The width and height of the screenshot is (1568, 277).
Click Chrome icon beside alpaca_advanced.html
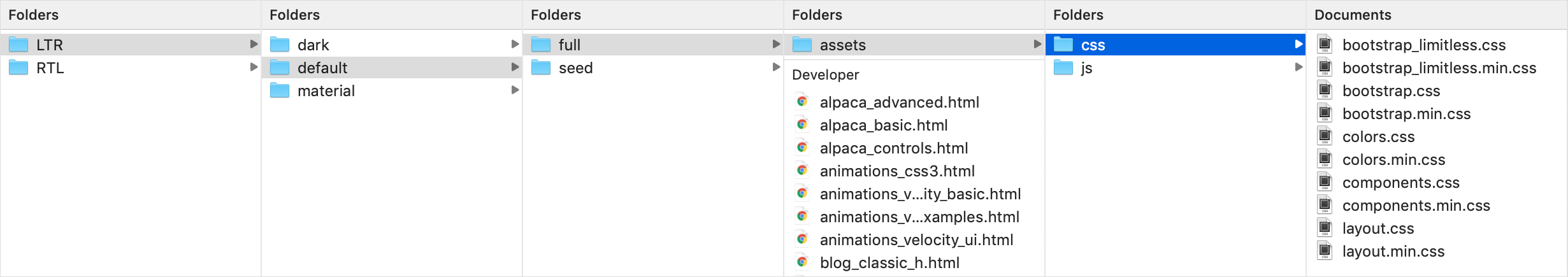[x=802, y=102]
